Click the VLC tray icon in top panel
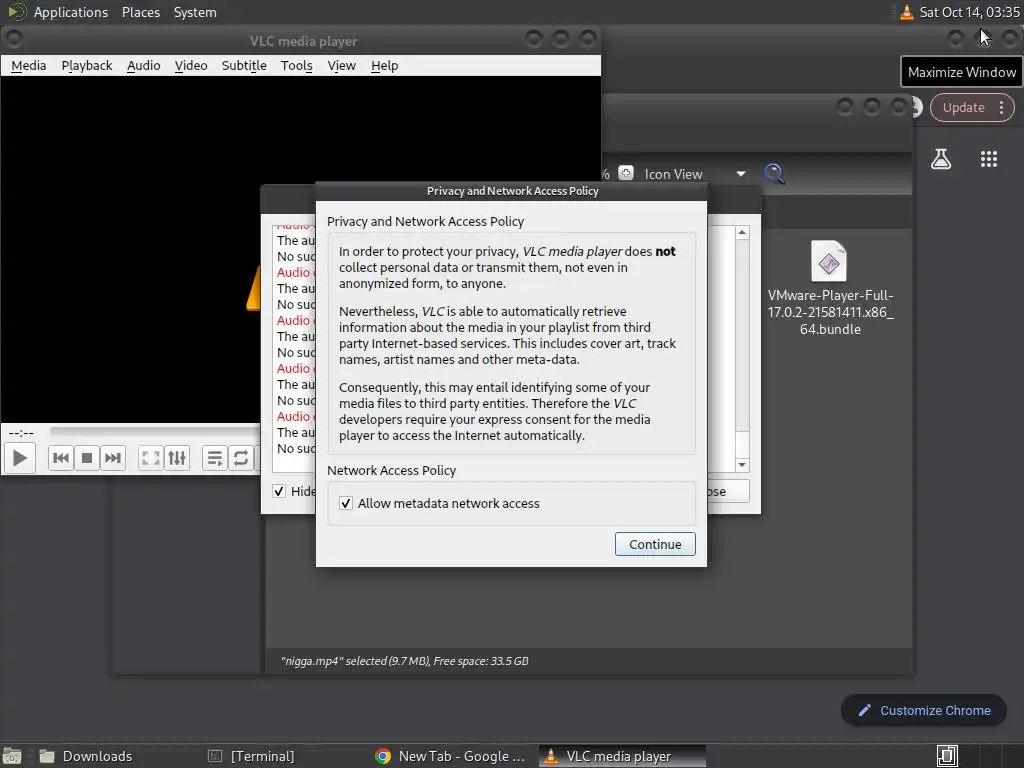 tap(906, 12)
